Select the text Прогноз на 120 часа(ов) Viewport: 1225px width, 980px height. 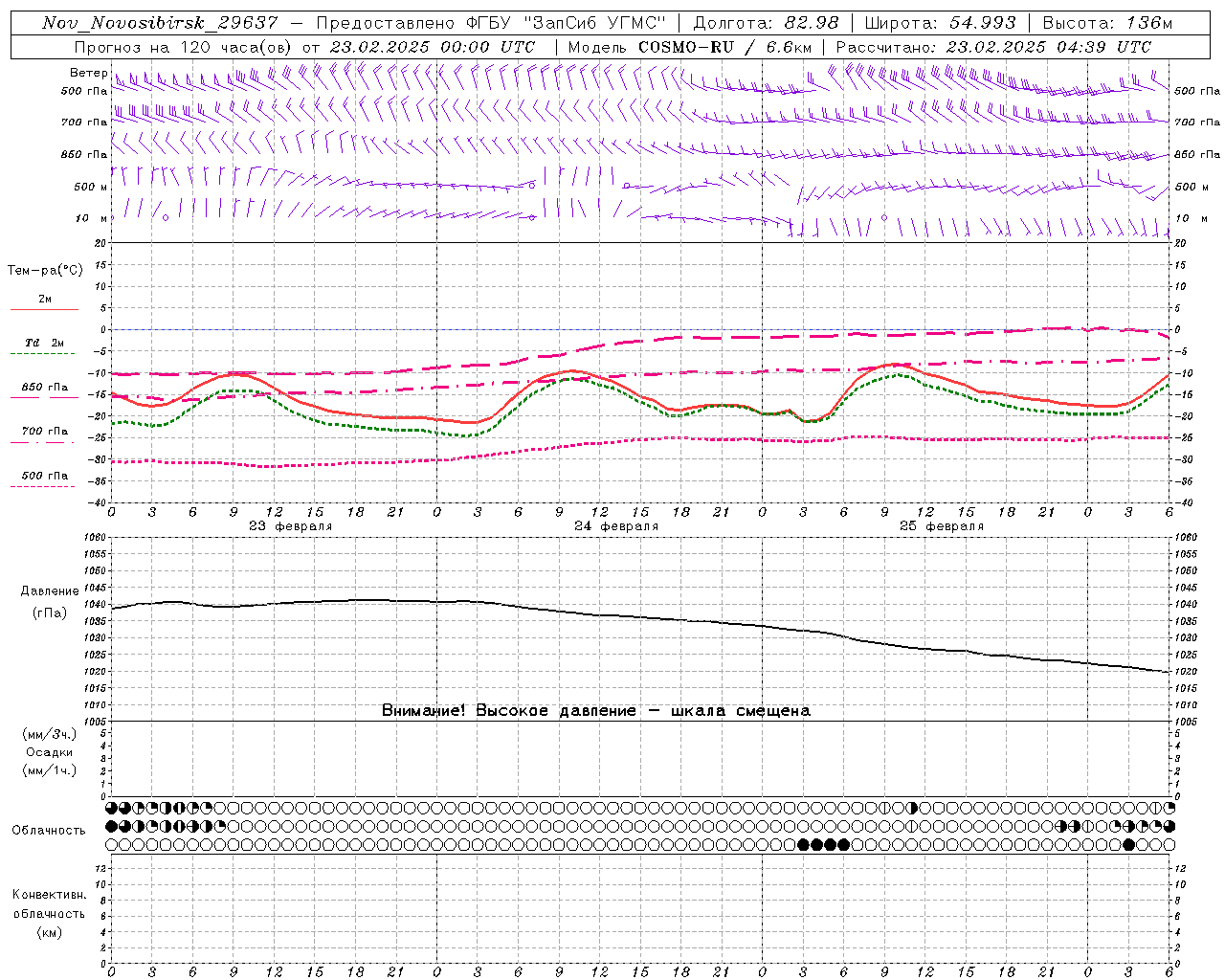tap(184, 47)
